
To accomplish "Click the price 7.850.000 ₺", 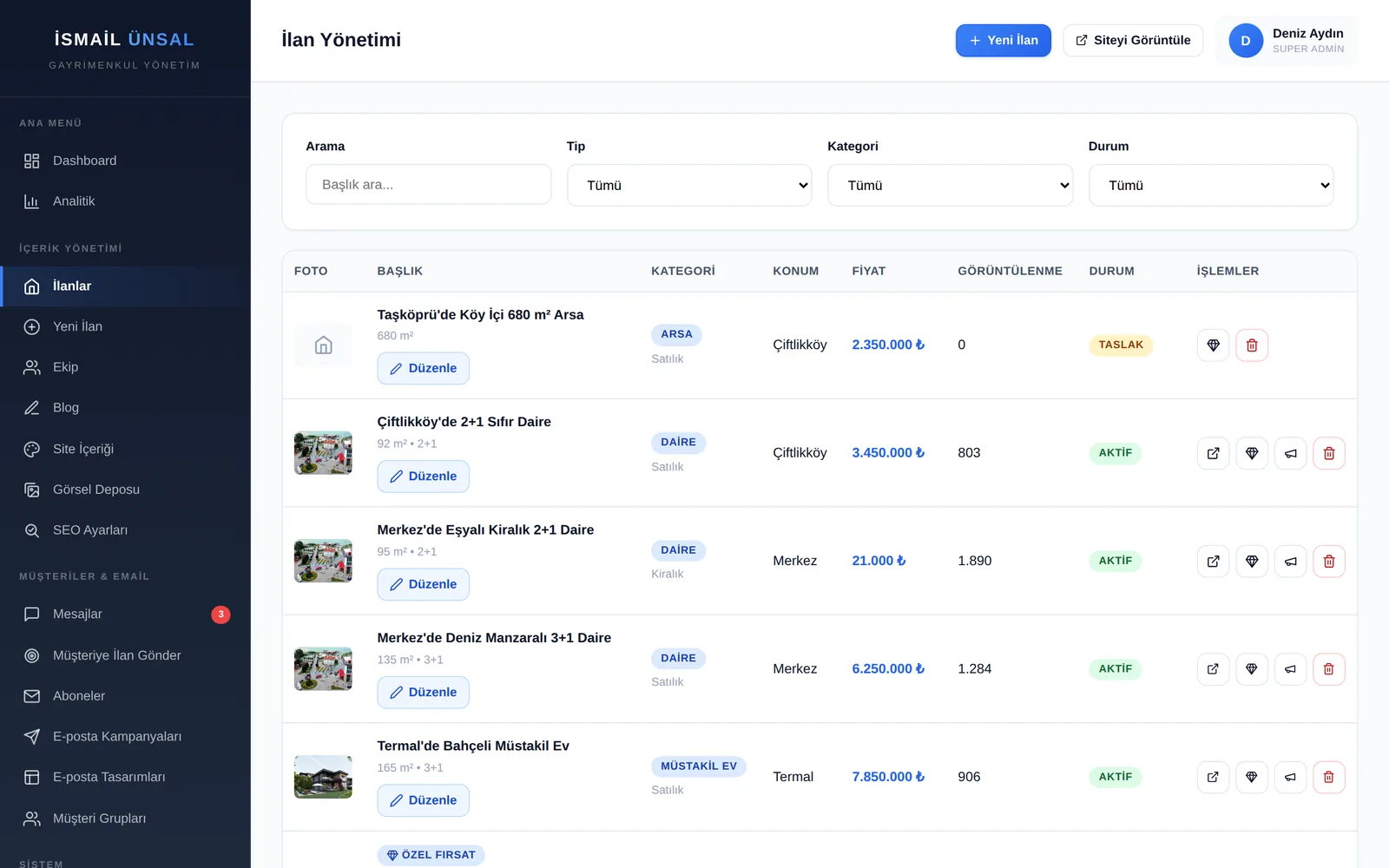I will click(888, 777).
